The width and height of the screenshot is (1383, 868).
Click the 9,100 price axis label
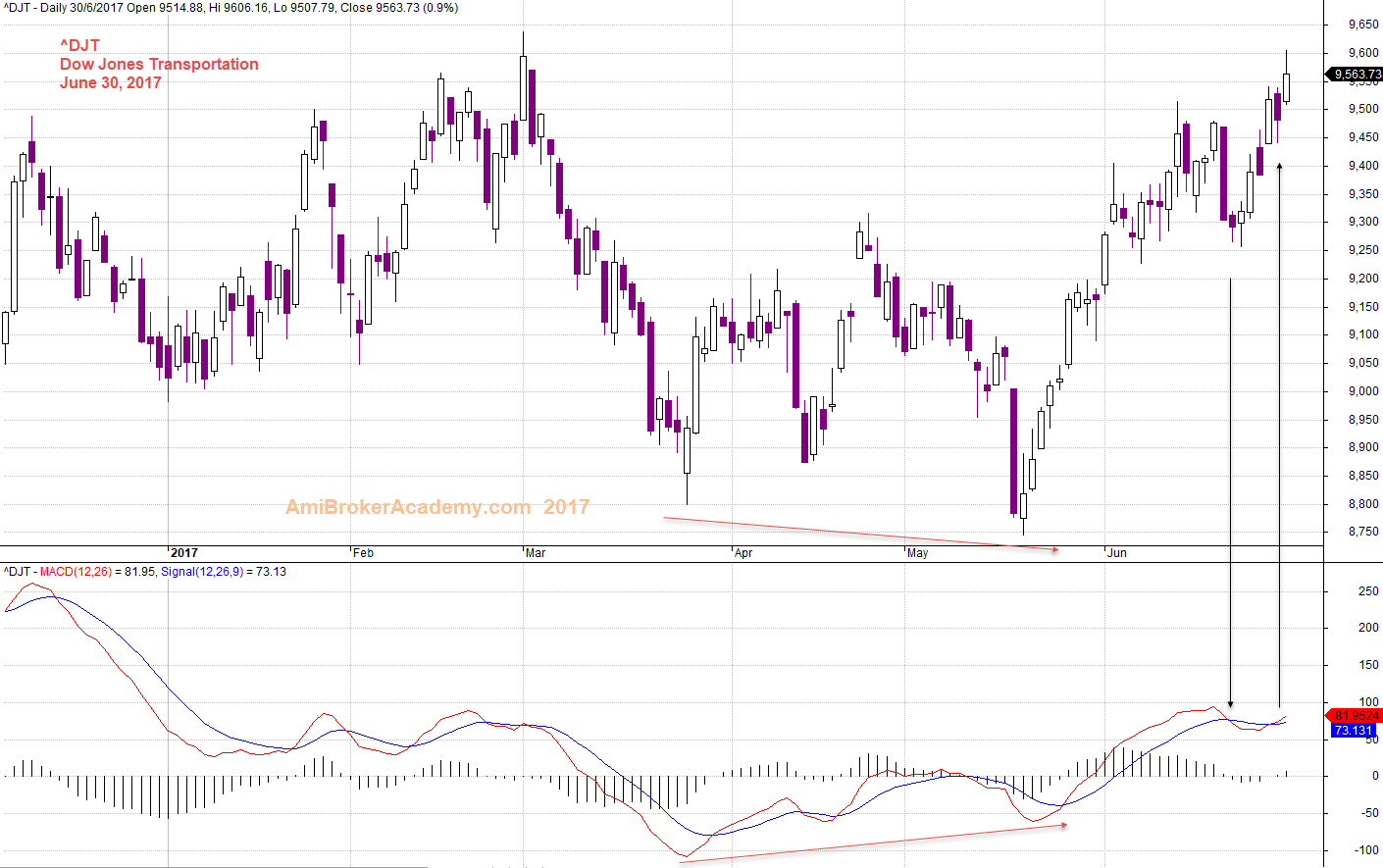click(x=1362, y=334)
